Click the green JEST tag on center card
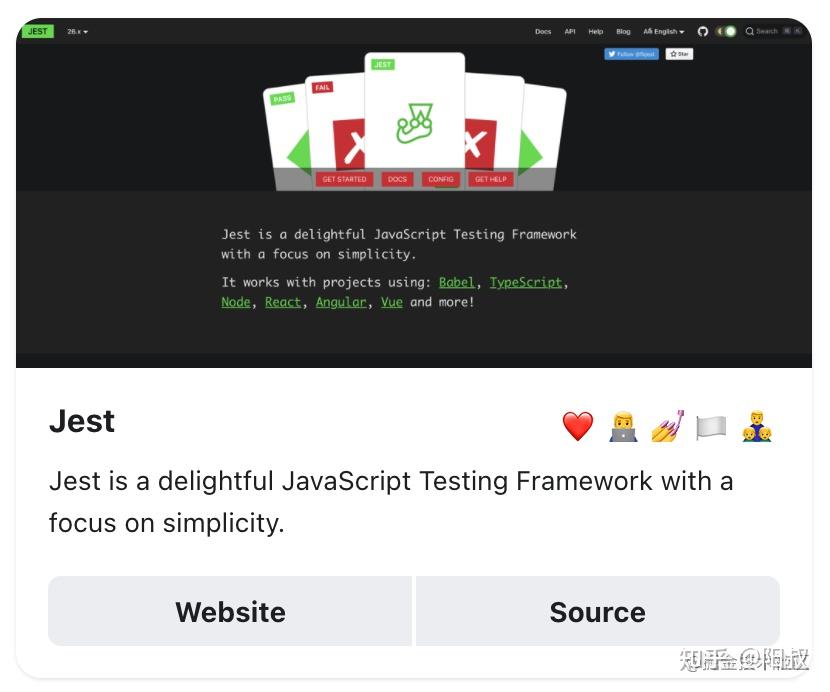The width and height of the screenshot is (830, 692). click(383, 65)
